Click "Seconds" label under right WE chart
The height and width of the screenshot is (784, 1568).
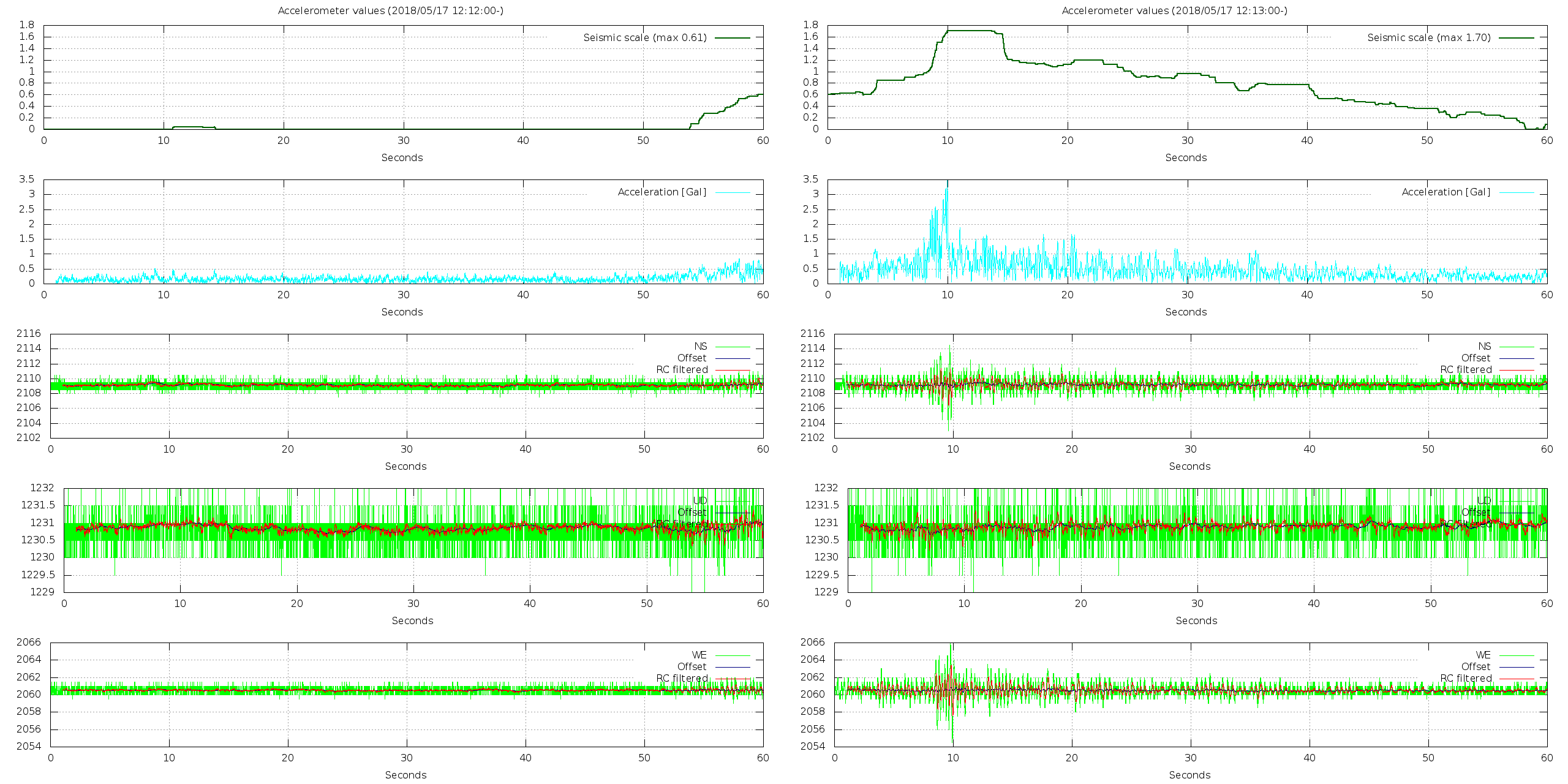tap(1189, 775)
